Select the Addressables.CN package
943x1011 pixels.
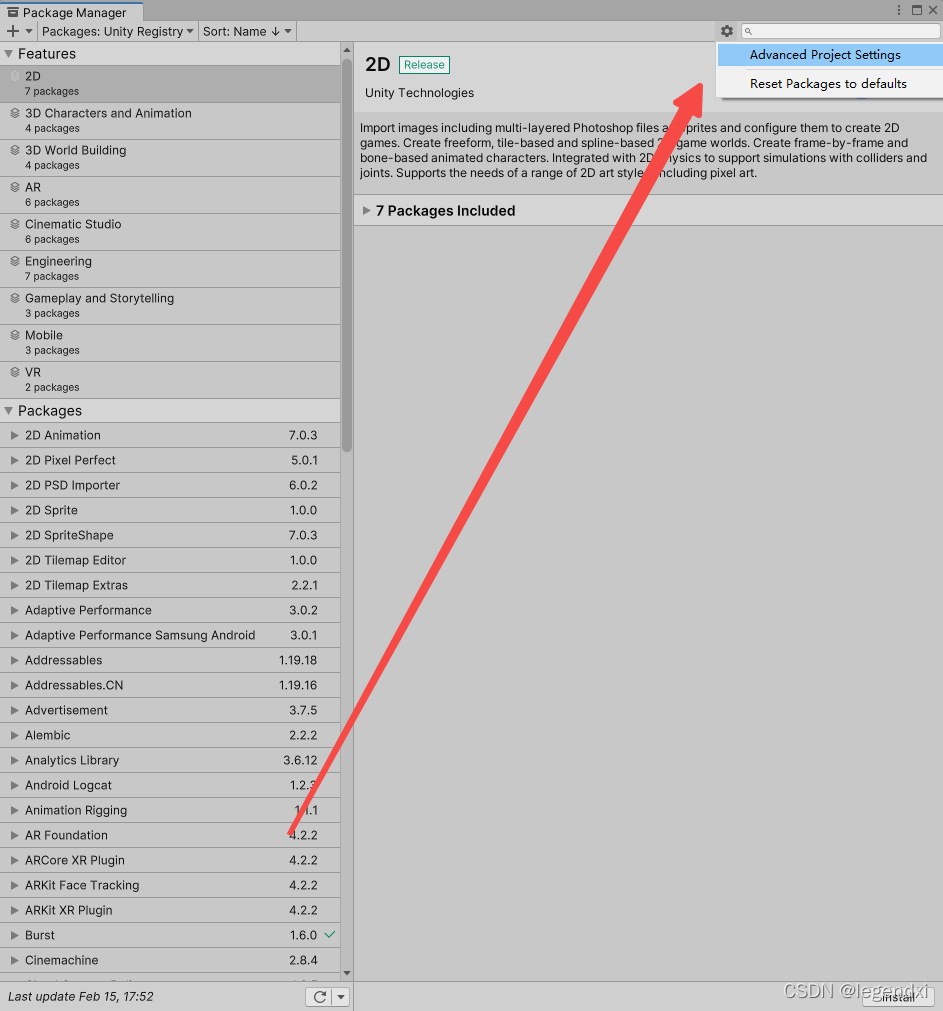coord(170,685)
